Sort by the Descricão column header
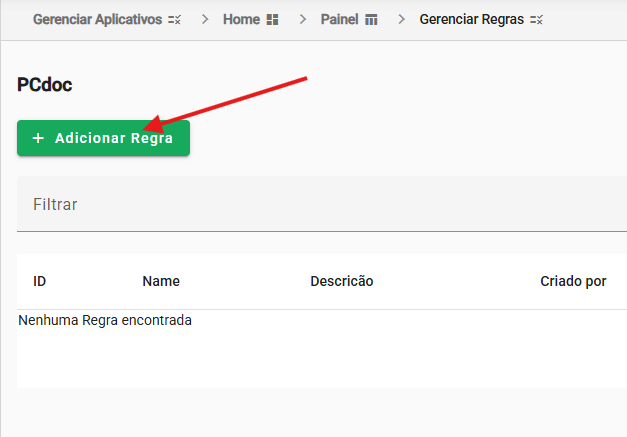 pos(341,282)
